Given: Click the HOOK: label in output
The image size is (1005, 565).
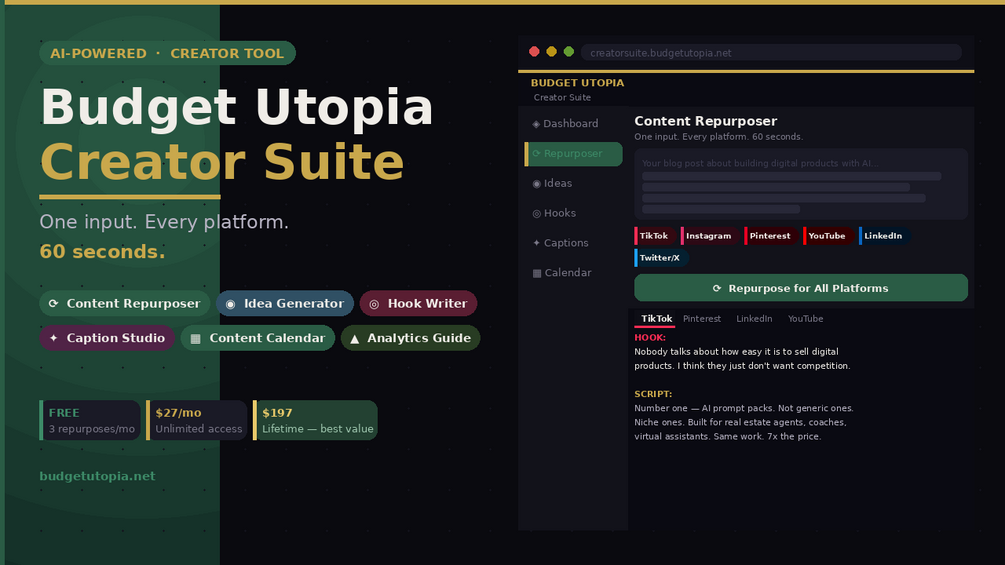Looking at the screenshot, I should pyautogui.click(x=650, y=338).
